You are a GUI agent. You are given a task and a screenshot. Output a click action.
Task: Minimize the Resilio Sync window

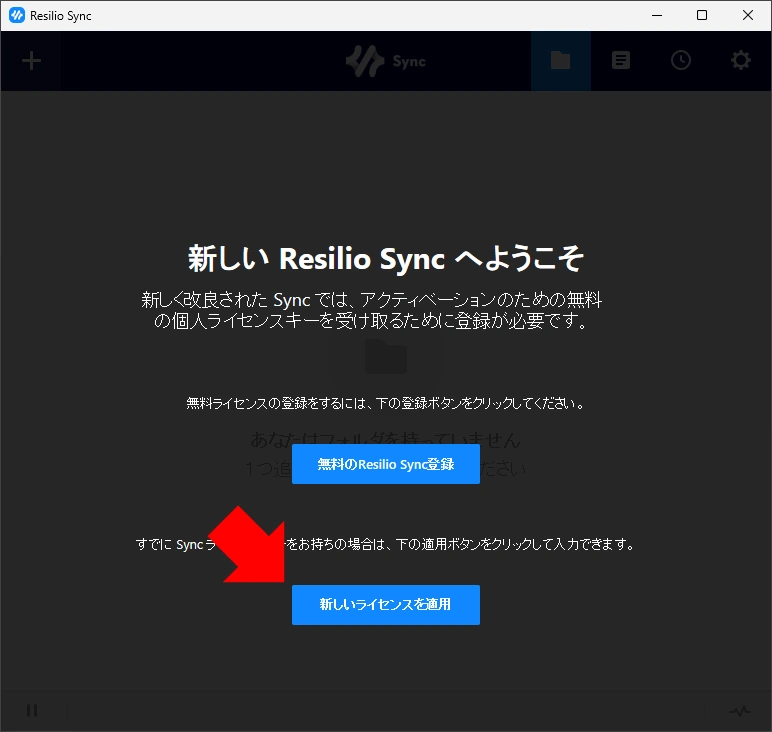[x=657, y=15]
